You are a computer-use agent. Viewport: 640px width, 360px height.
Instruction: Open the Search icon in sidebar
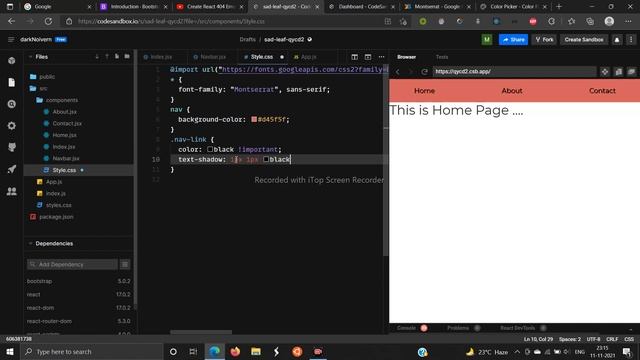pyautogui.click(x=11, y=104)
